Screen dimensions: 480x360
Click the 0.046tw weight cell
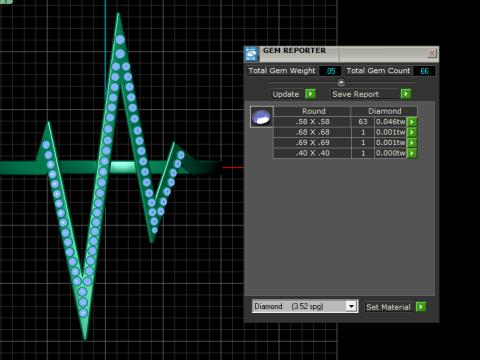(x=390, y=122)
